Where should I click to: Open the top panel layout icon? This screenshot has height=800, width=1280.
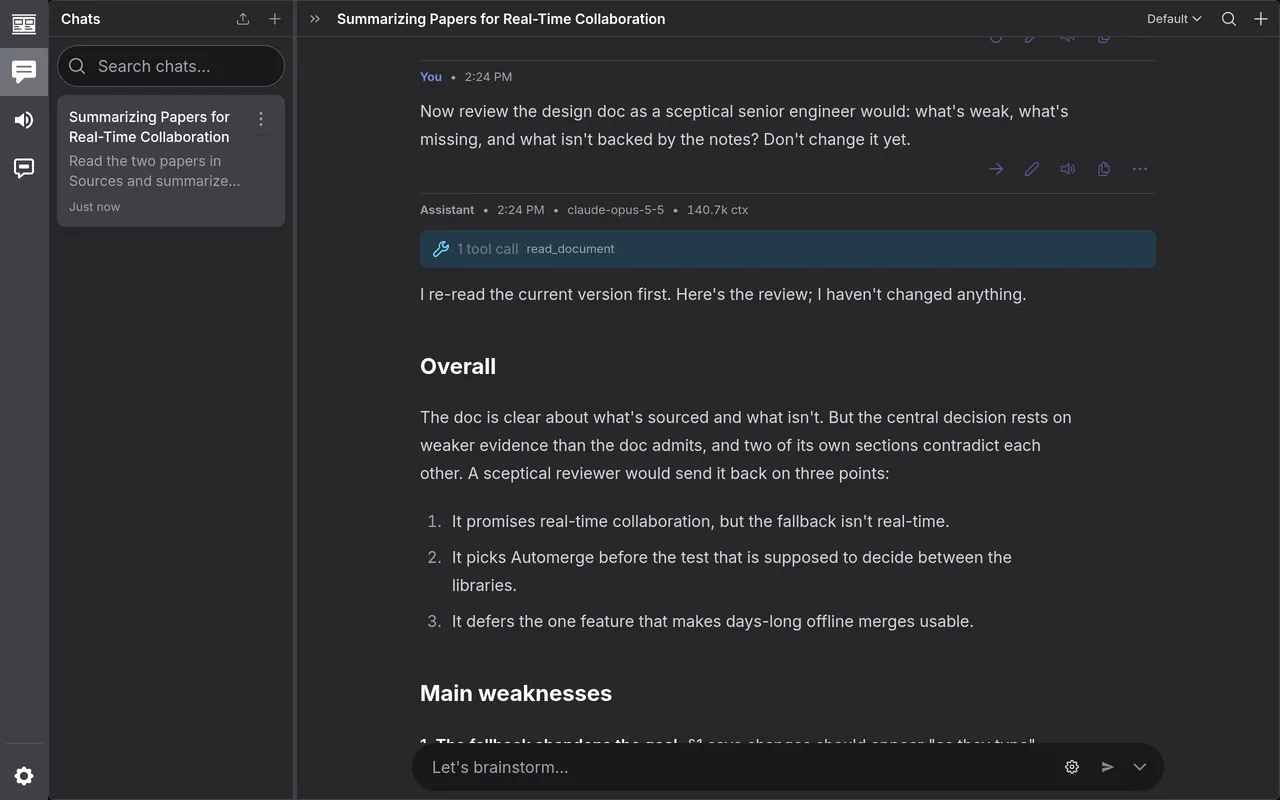point(24,24)
